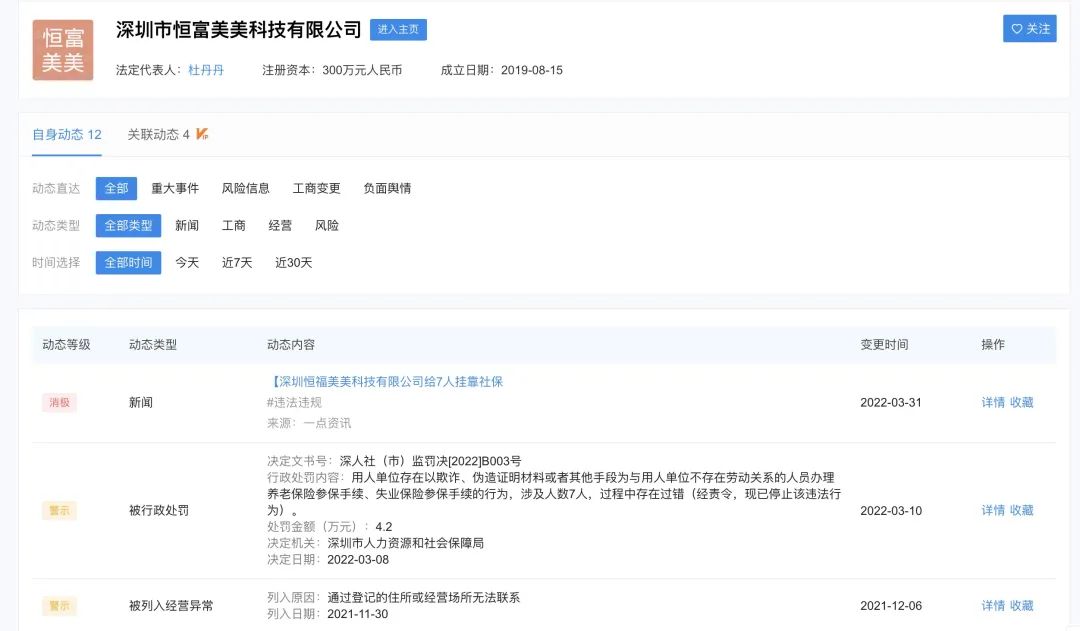Click the 消极 tag on the news row
Viewport: 1080px width, 631px height.
pos(59,402)
